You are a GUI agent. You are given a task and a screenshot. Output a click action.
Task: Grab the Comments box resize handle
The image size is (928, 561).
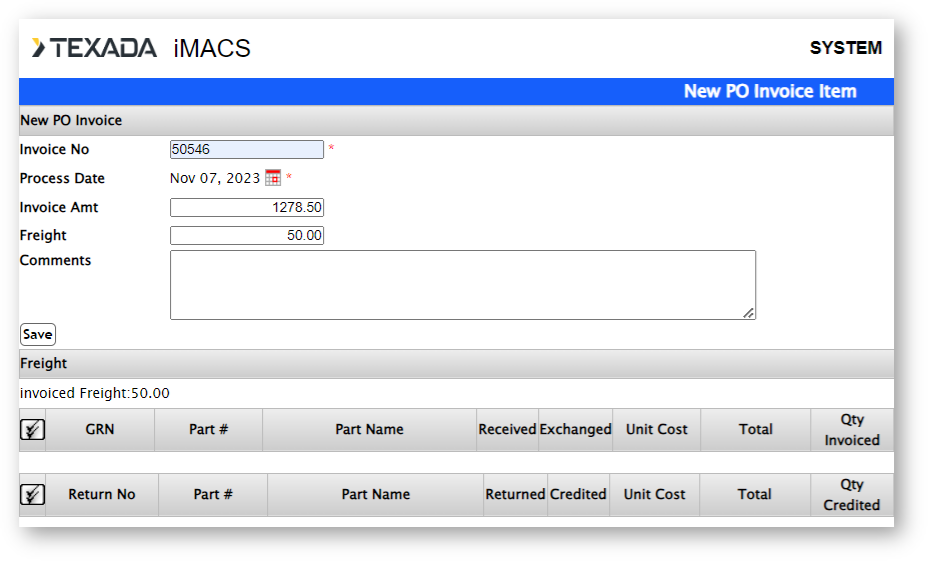tap(749, 313)
